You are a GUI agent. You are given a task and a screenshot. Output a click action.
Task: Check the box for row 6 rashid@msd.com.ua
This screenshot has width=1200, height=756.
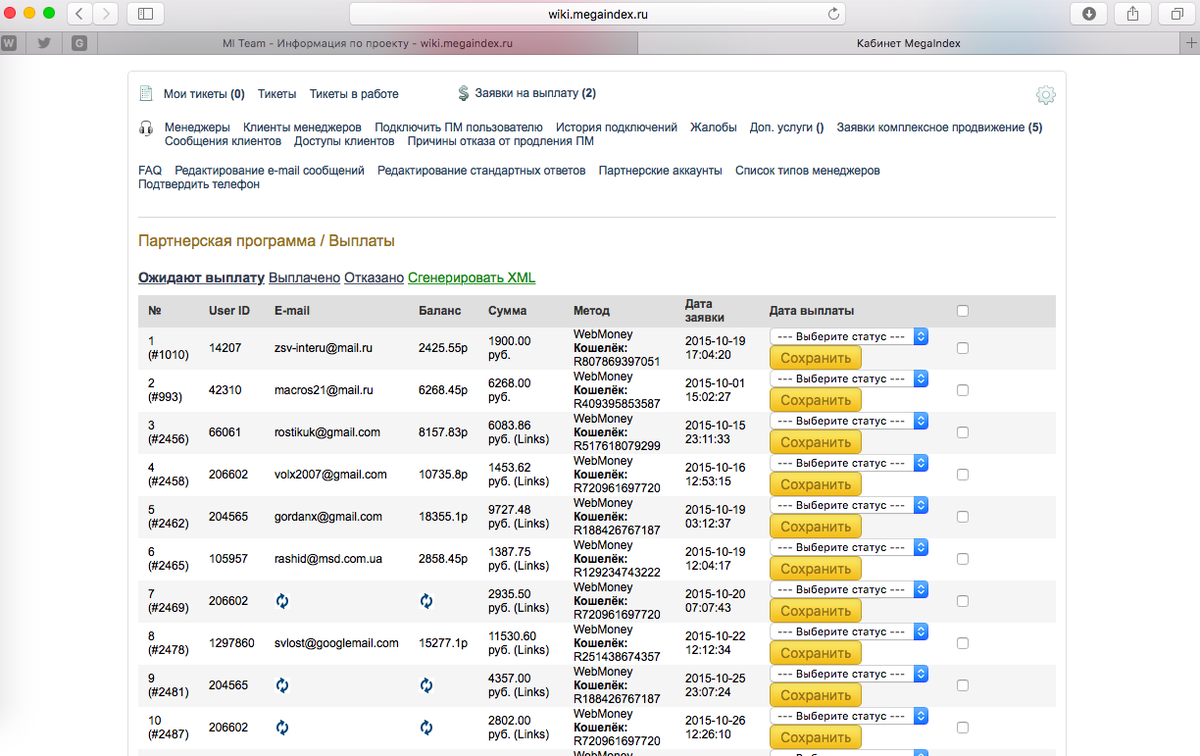[x=962, y=559]
